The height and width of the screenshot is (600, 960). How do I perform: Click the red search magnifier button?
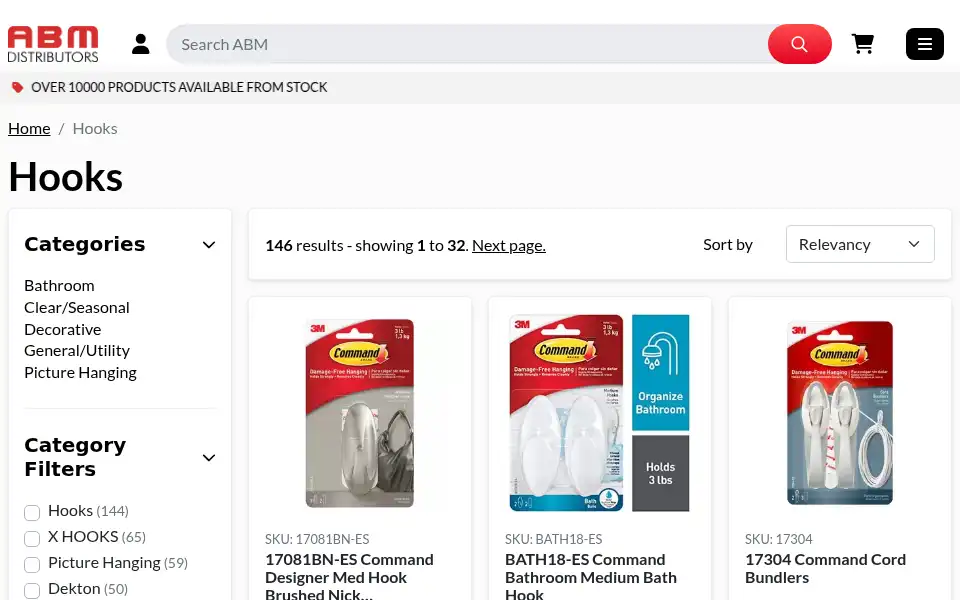[800, 44]
